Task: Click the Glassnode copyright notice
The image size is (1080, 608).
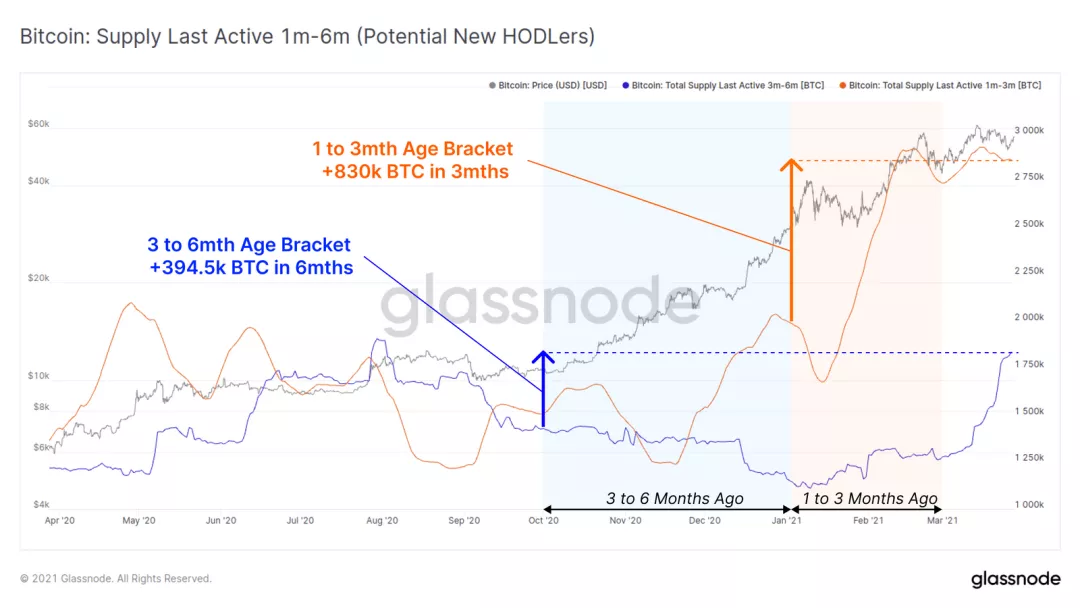Action: pos(116,578)
